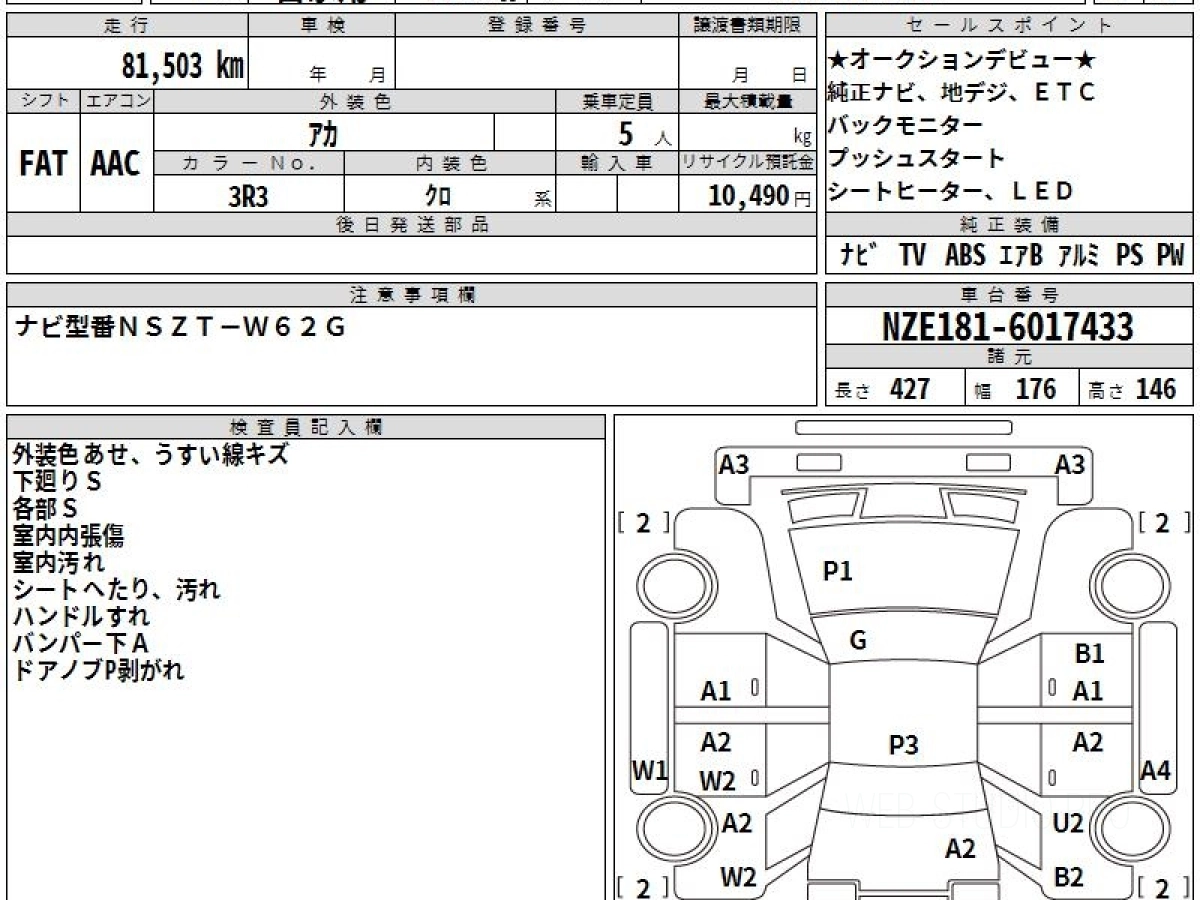Click the エアB equipment item
The image size is (1200, 900).
pyautogui.click(x=1020, y=255)
